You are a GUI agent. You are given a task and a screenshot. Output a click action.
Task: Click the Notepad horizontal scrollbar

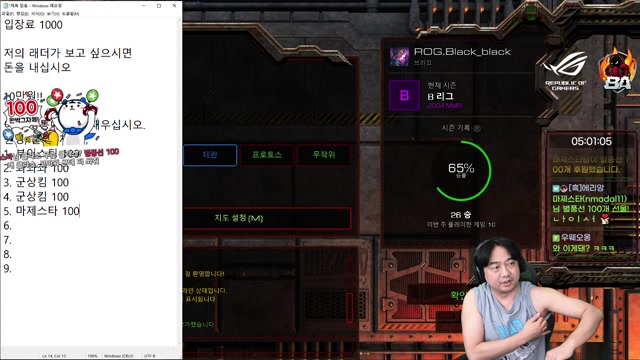click(x=89, y=349)
